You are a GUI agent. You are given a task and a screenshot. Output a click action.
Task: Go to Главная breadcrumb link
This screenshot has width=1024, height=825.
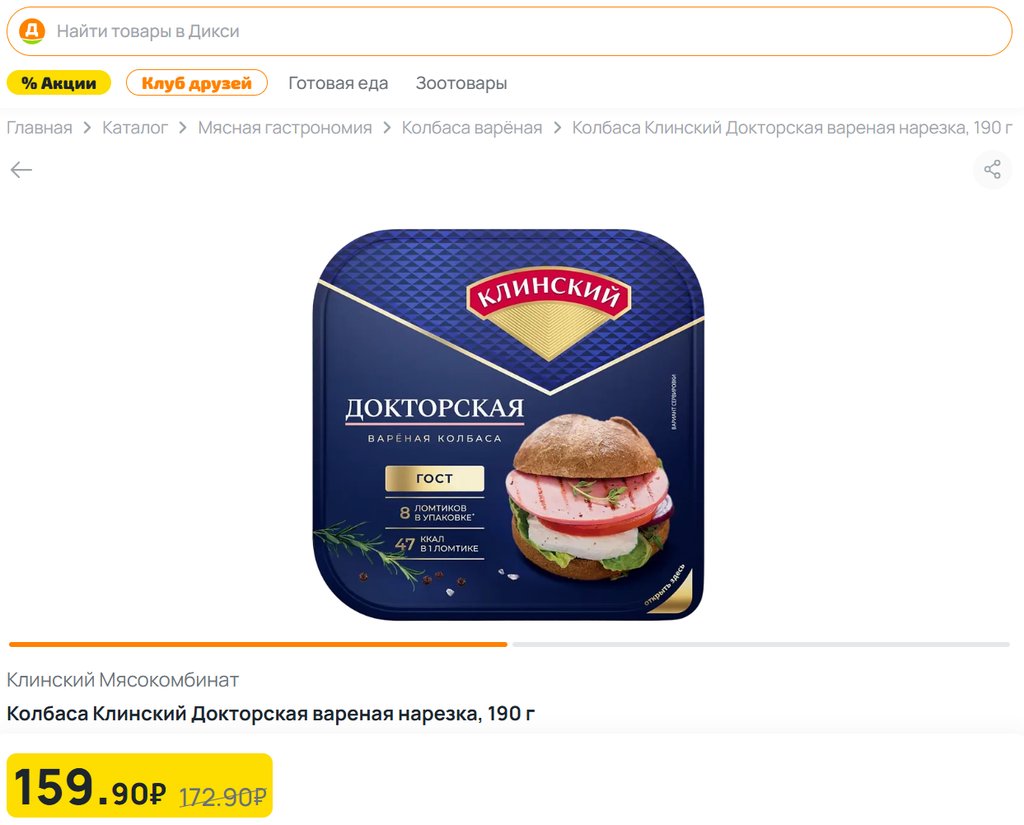click(x=39, y=127)
